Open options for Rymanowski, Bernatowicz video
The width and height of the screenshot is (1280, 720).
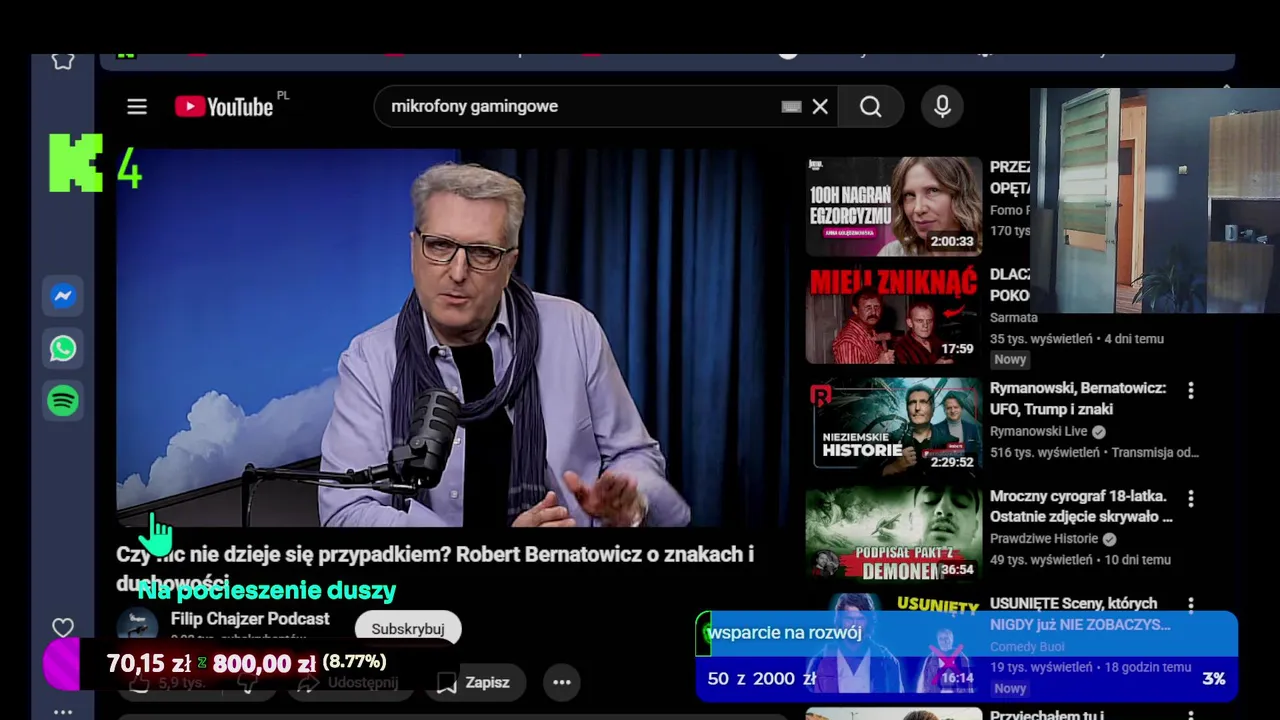[1190, 390]
